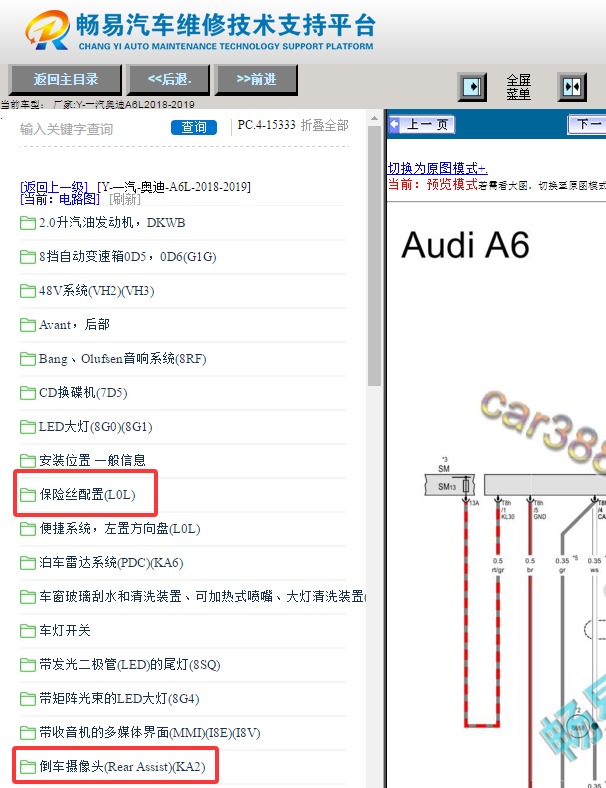Open 带收音机的多媒体界面(MMI) folder
The height and width of the screenshot is (788, 606).
click(x=150, y=733)
